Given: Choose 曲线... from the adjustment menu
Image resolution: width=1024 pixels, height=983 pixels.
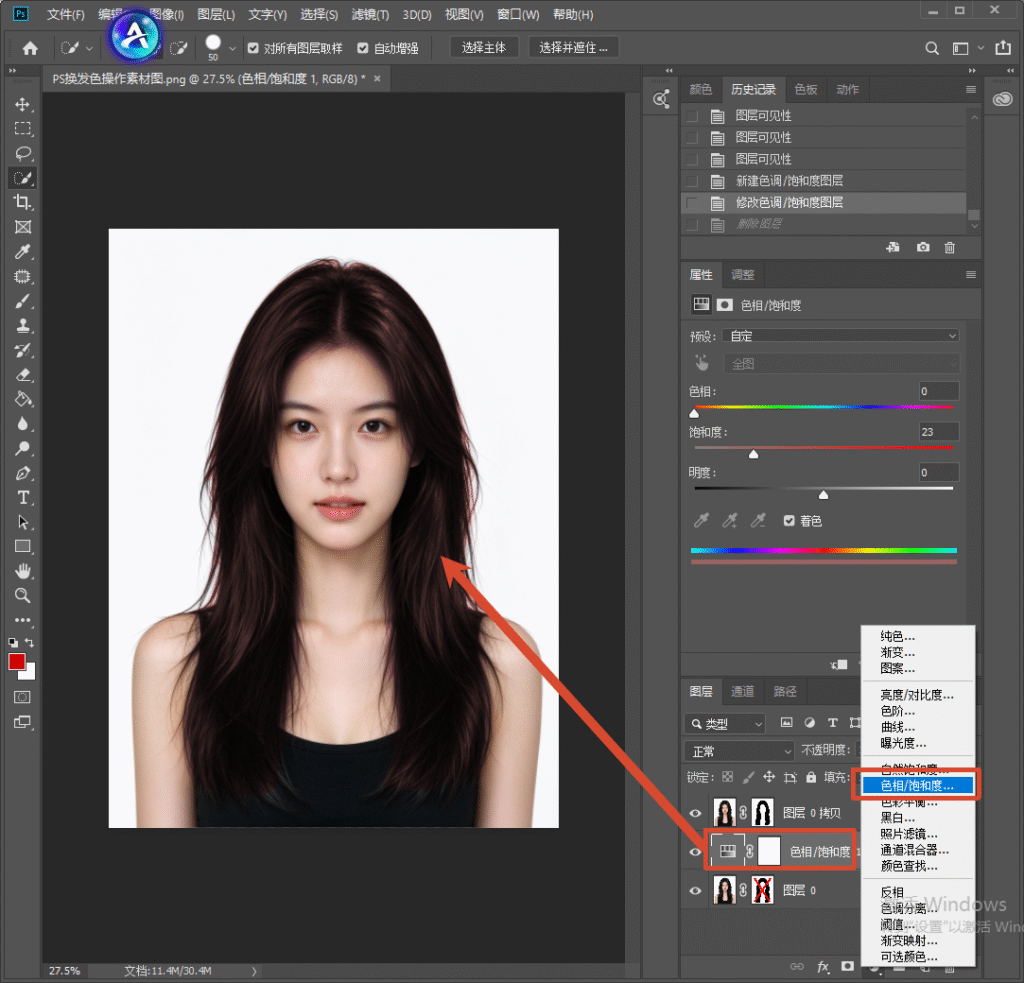Looking at the screenshot, I should click(898, 727).
